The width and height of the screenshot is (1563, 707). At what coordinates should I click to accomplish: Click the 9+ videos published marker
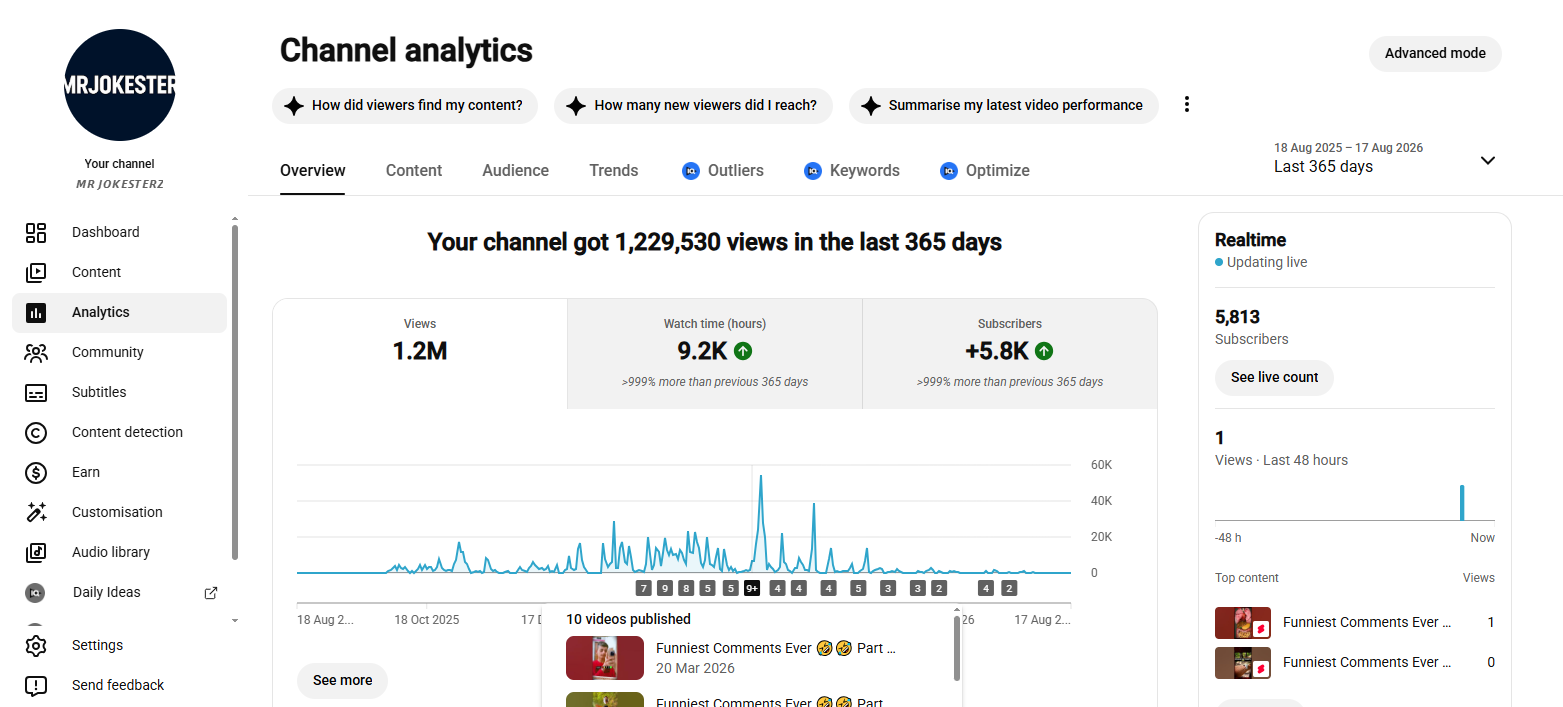[752, 588]
